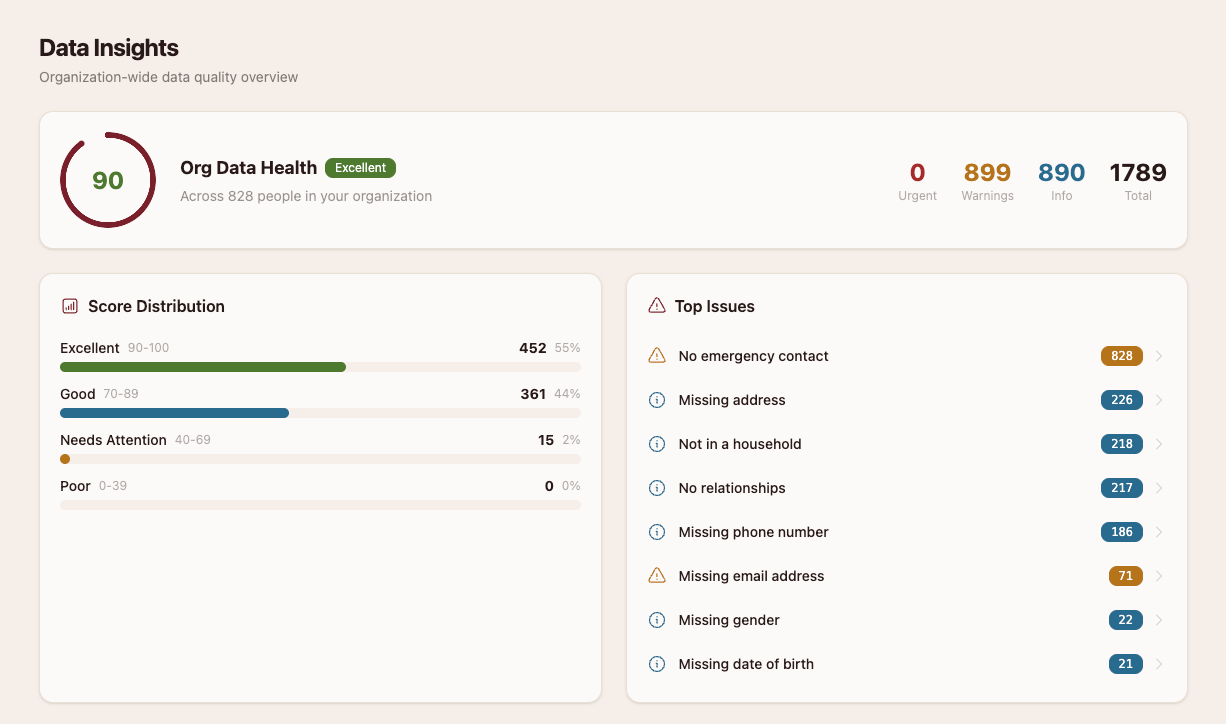Select the Missing gender issue
This screenshot has width=1226, height=724.
click(x=907, y=620)
